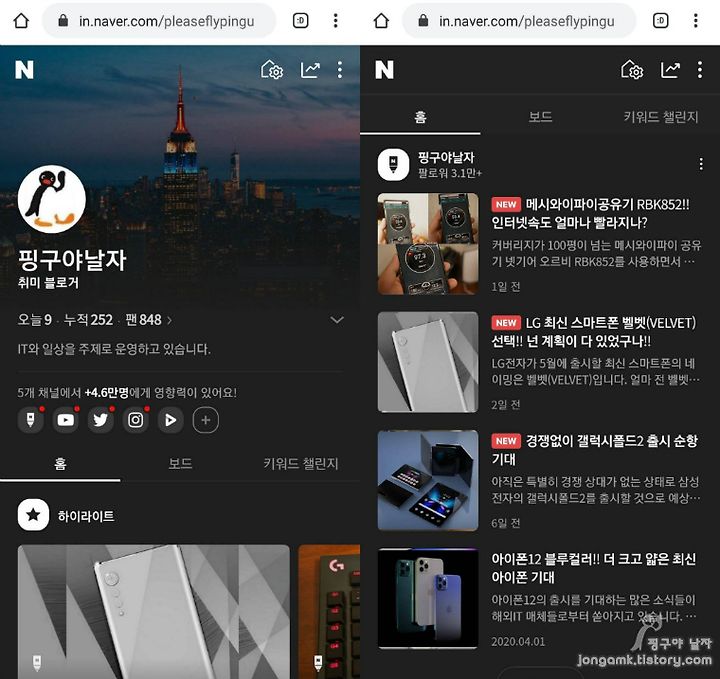Tap the Pingu profile picture
This screenshot has height=679, width=720.
52,199
